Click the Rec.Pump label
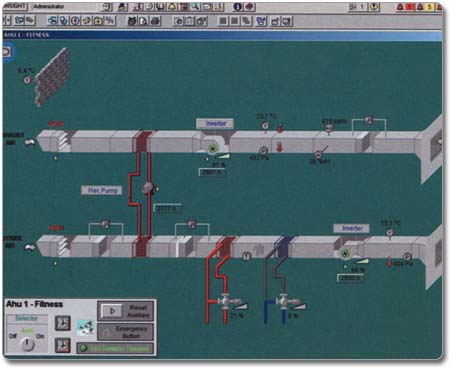This screenshot has height=367, width=450. click(102, 190)
